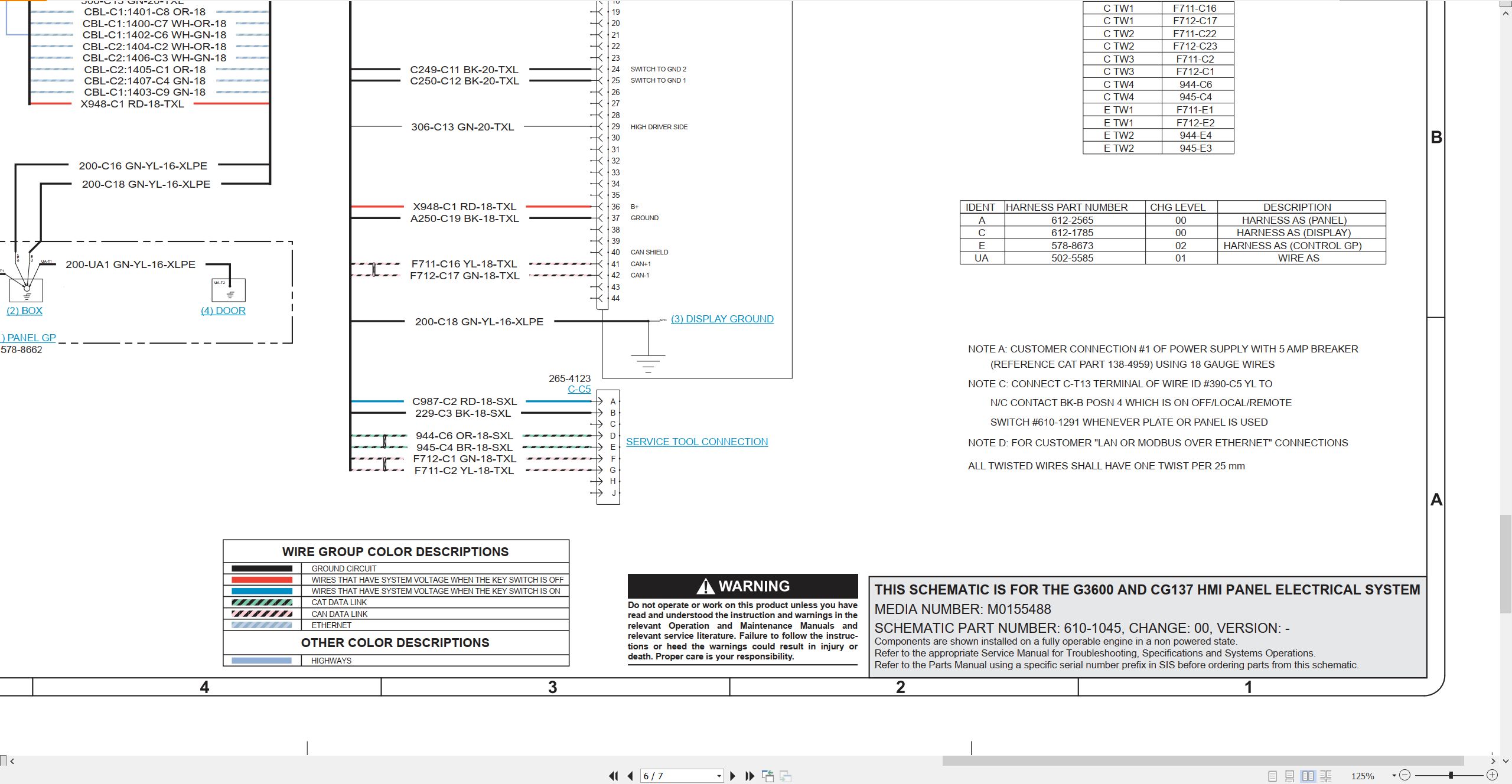Click the blue key-switch-on legend swatch
The width and height of the screenshot is (1512, 784).
click(x=262, y=591)
